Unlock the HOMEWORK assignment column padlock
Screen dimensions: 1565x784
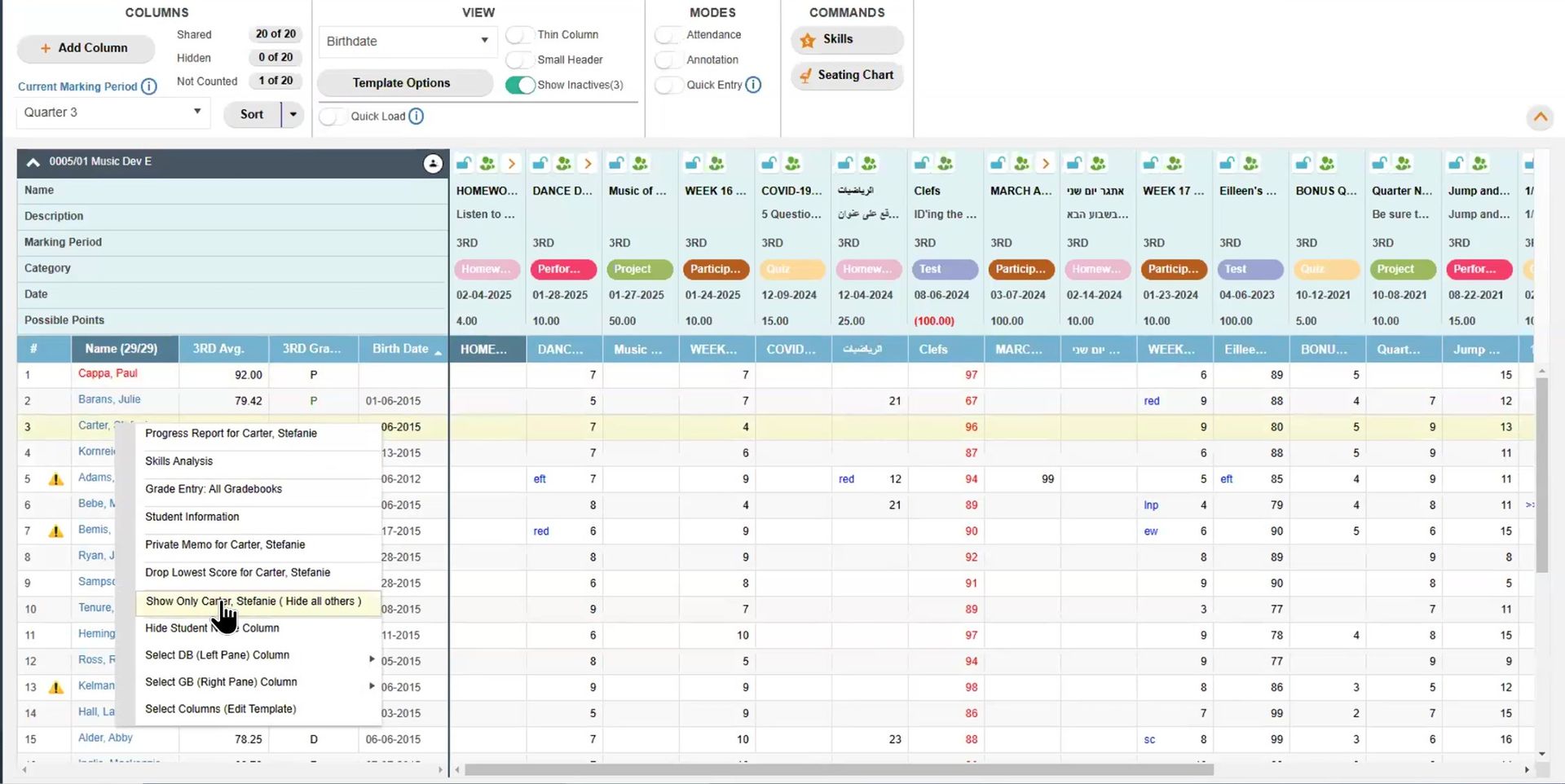click(463, 163)
